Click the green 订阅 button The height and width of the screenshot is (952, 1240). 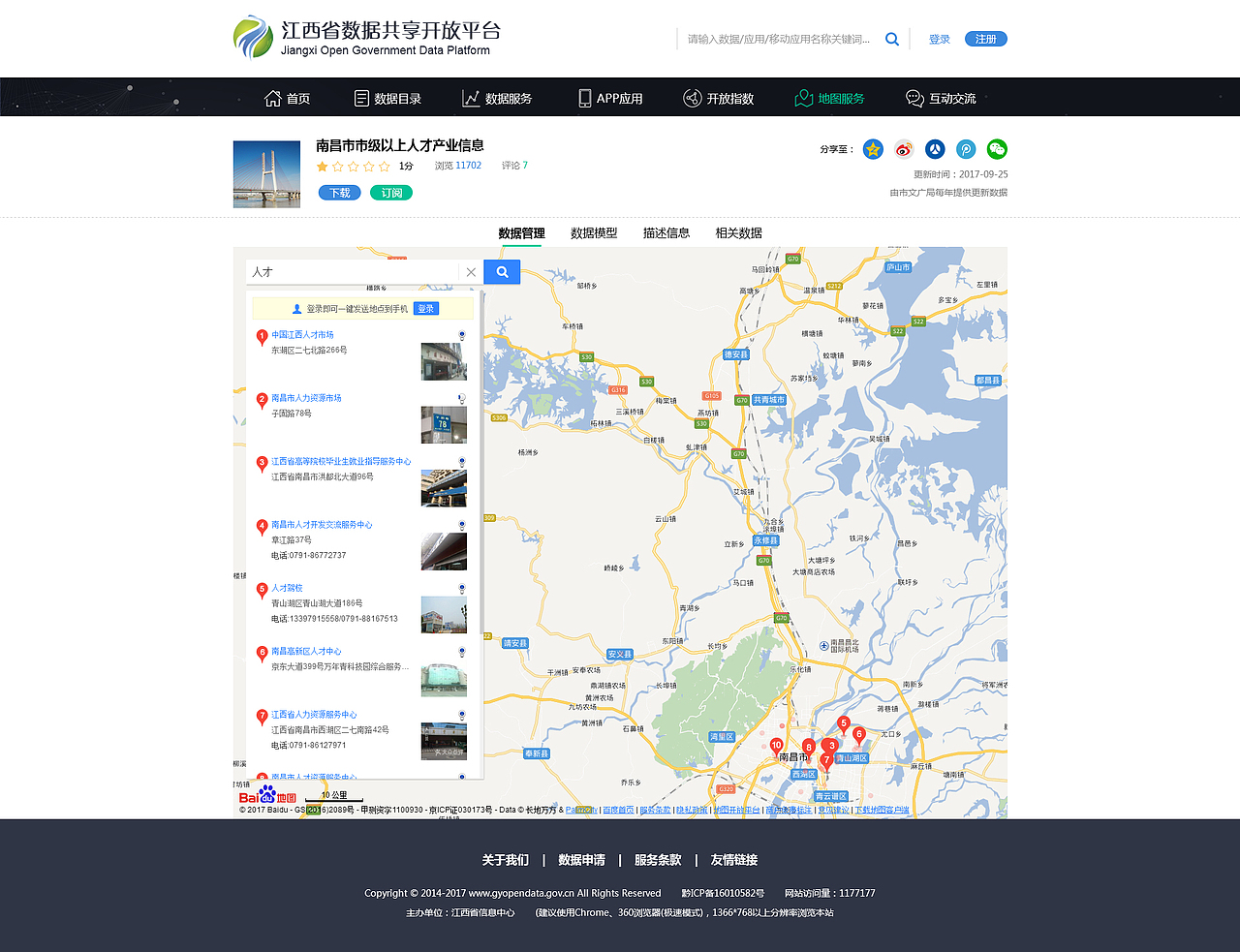(x=391, y=193)
